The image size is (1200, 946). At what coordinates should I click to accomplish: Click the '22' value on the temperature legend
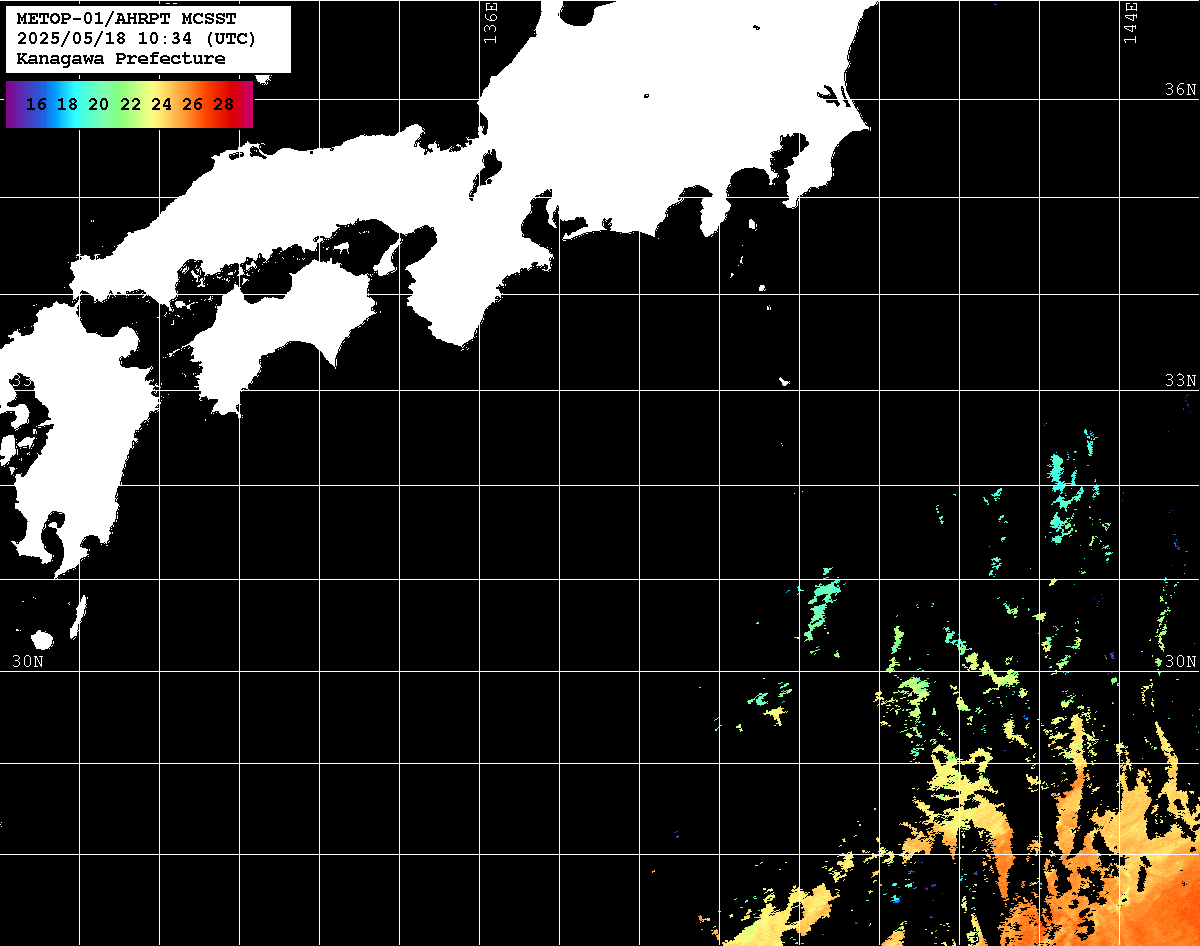tap(130, 104)
